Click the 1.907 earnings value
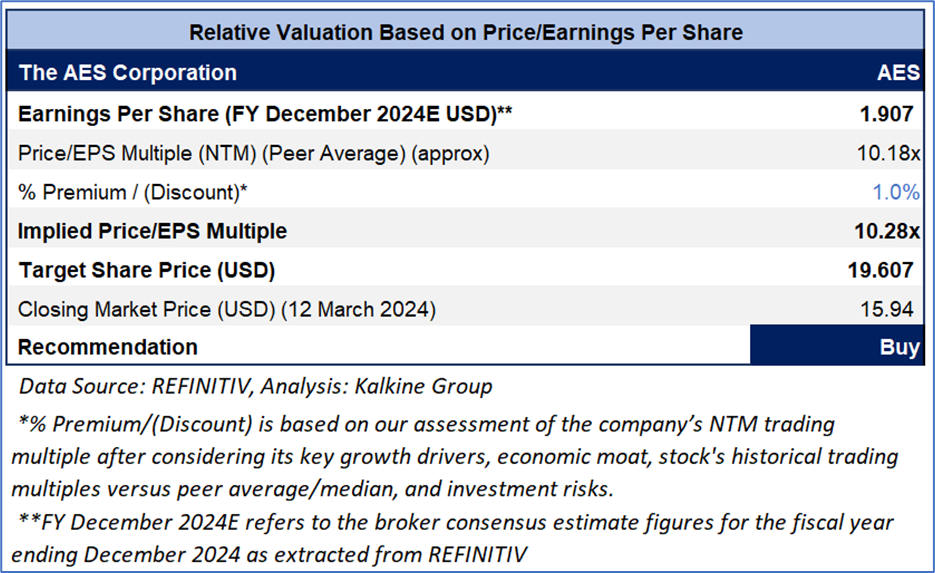 point(886,113)
